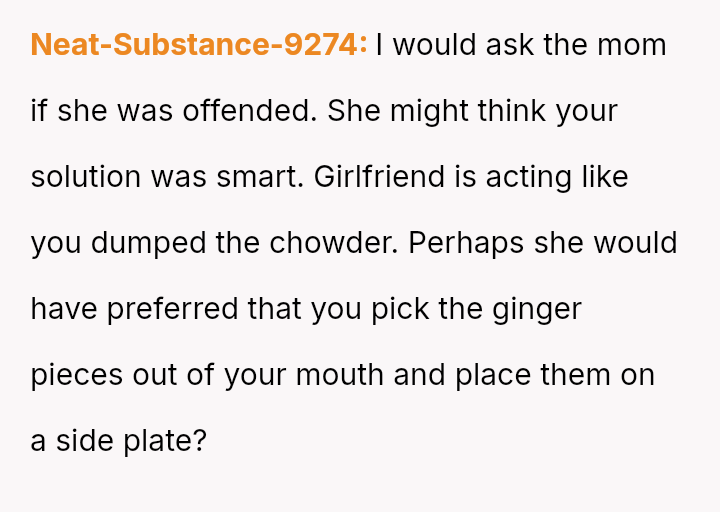Click the word "pick" in the comment
This screenshot has width=720, height=512.
400,309
